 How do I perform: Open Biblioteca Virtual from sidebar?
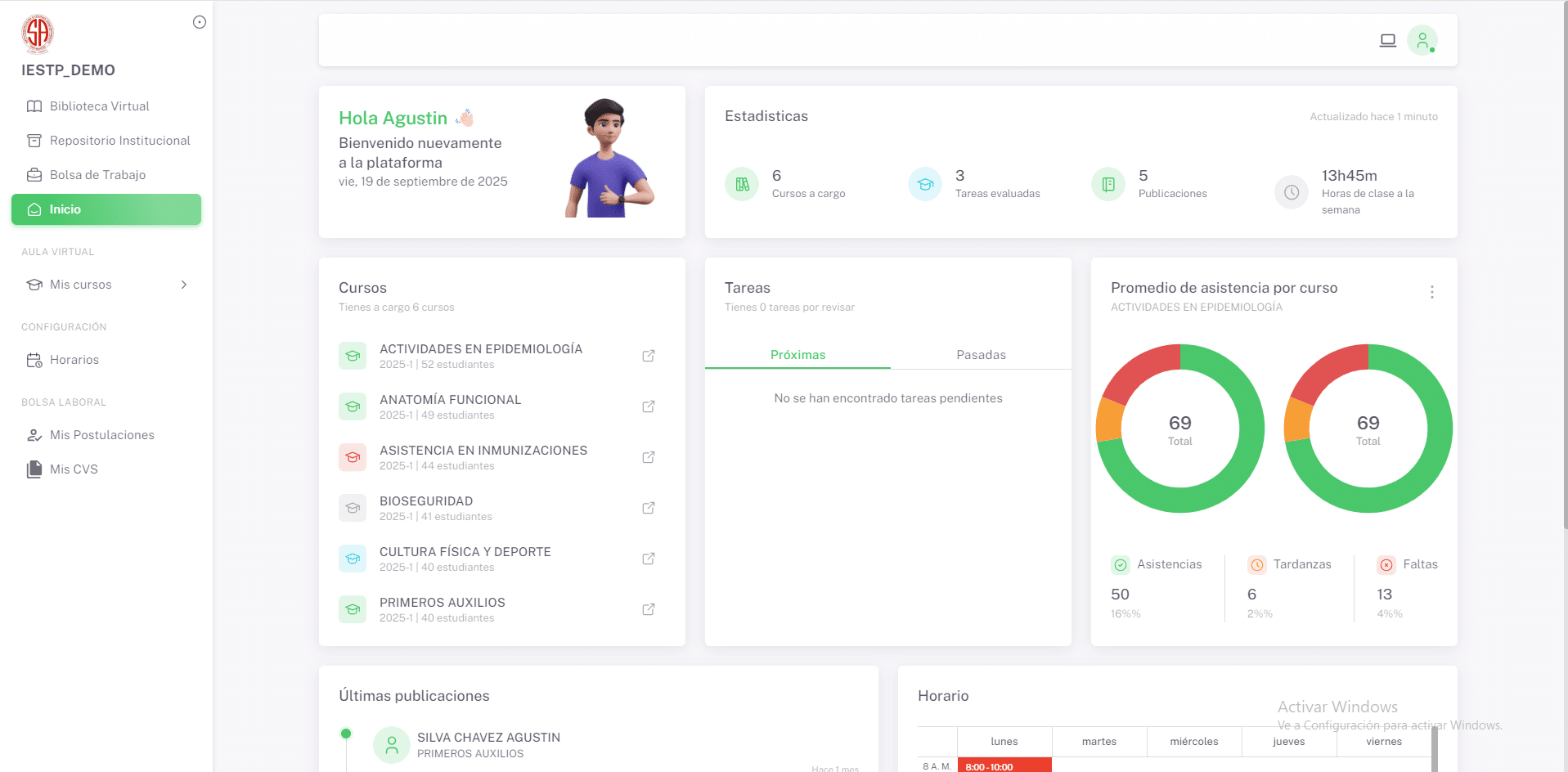[99, 106]
